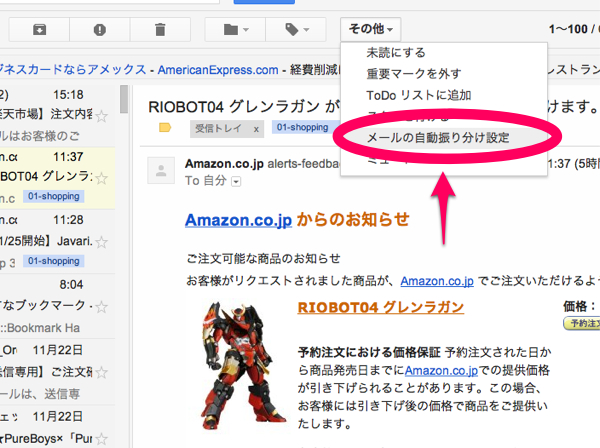Screen dimensions: 600x448
Task: Star the 11:37 グレンラガン email
Action: pyautogui.click(x=102, y=178)
